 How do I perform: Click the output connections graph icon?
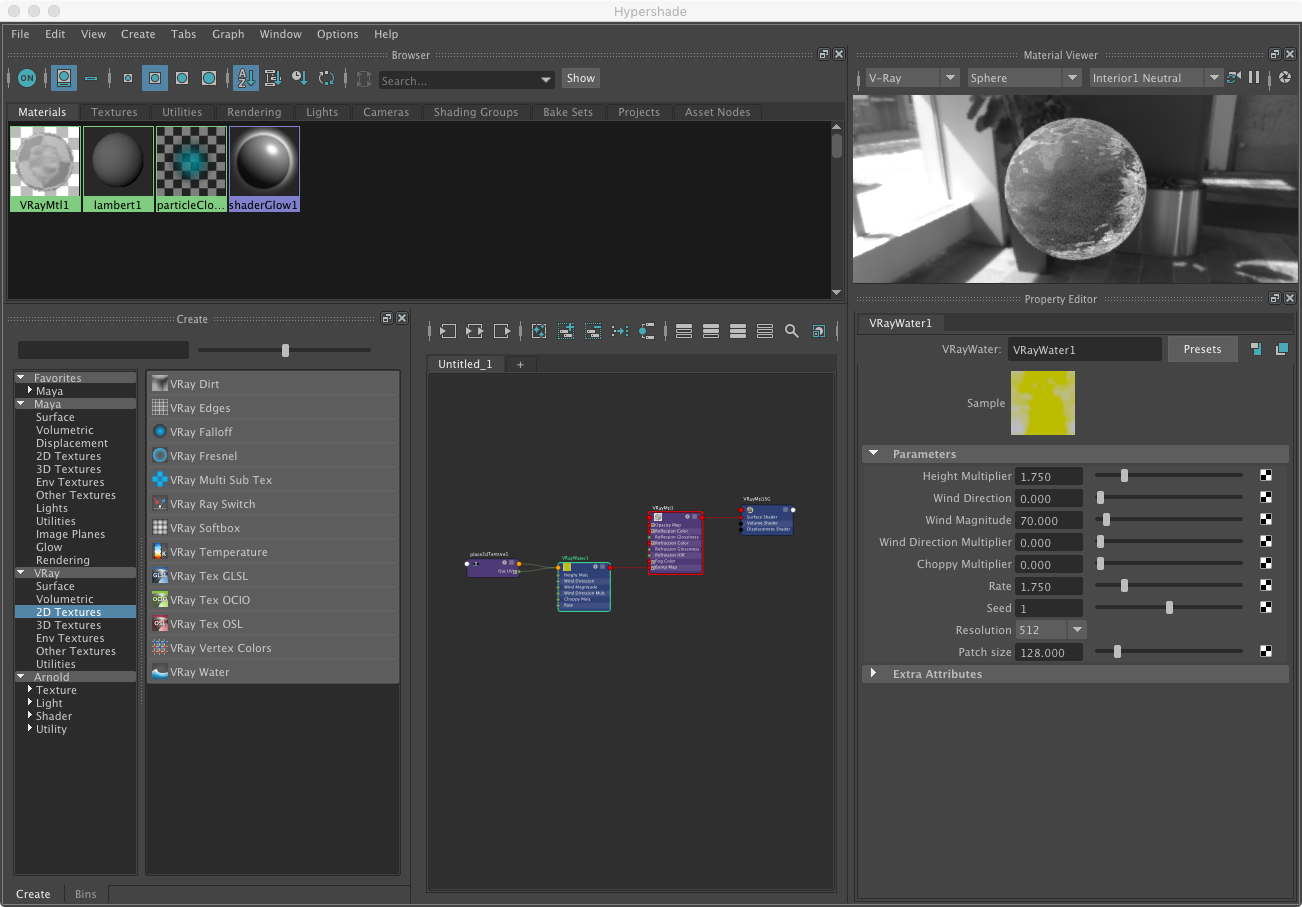click(502, 331)
